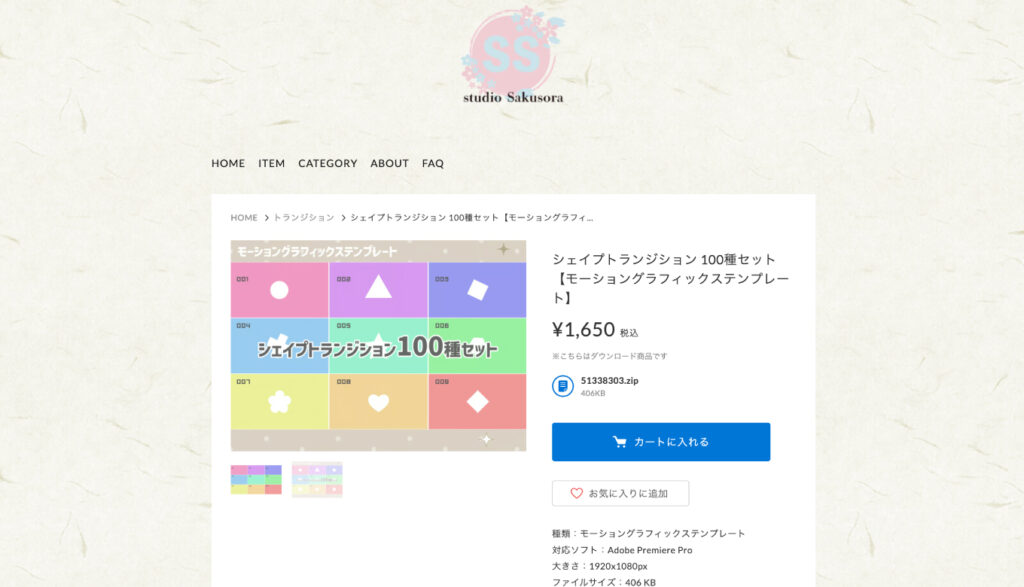Click the HOME breadcrumb link
The width and height of the screenshot is (1024, 587).
(x=244, y=217)
